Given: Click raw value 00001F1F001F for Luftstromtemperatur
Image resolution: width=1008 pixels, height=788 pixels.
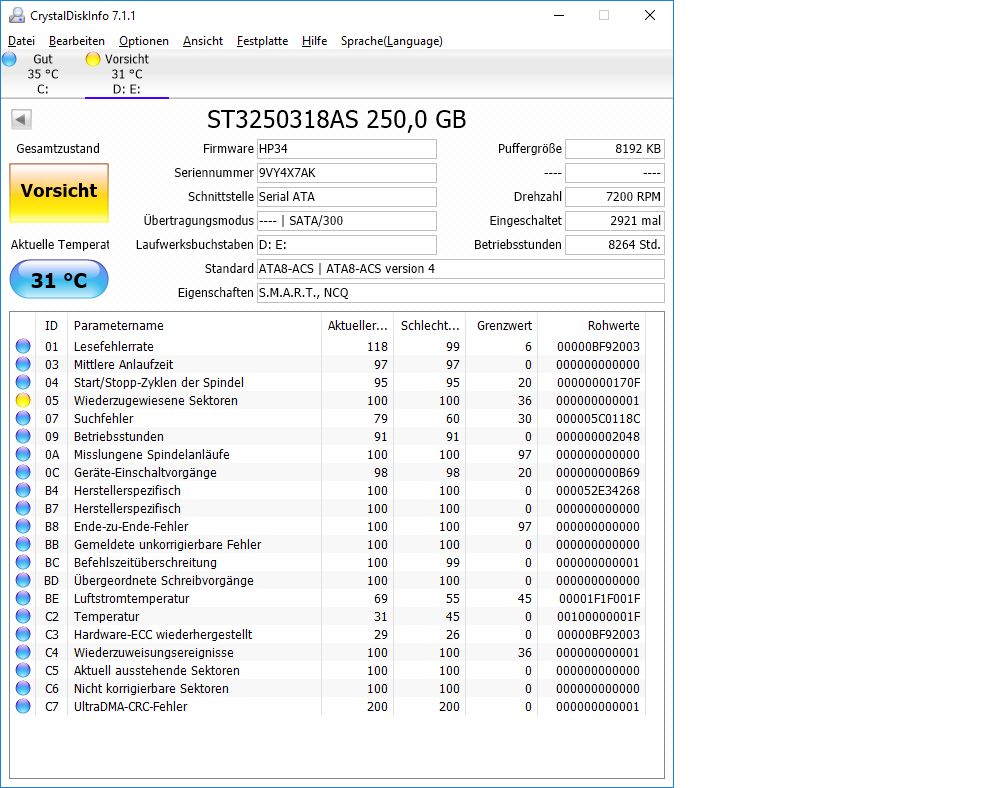Looking at the screenshot, I should [599, 598].
